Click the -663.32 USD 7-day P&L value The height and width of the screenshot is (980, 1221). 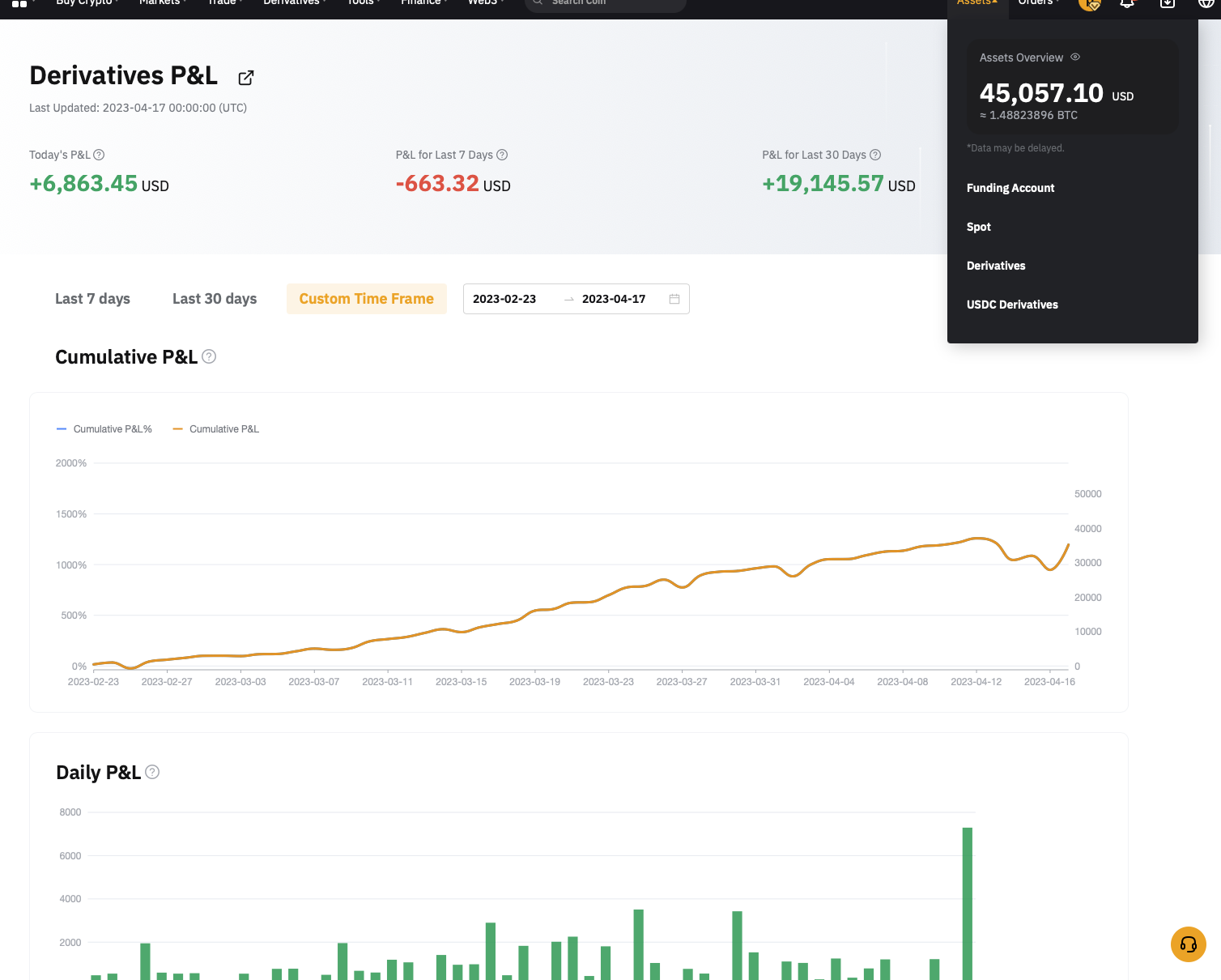coord(453,184)
